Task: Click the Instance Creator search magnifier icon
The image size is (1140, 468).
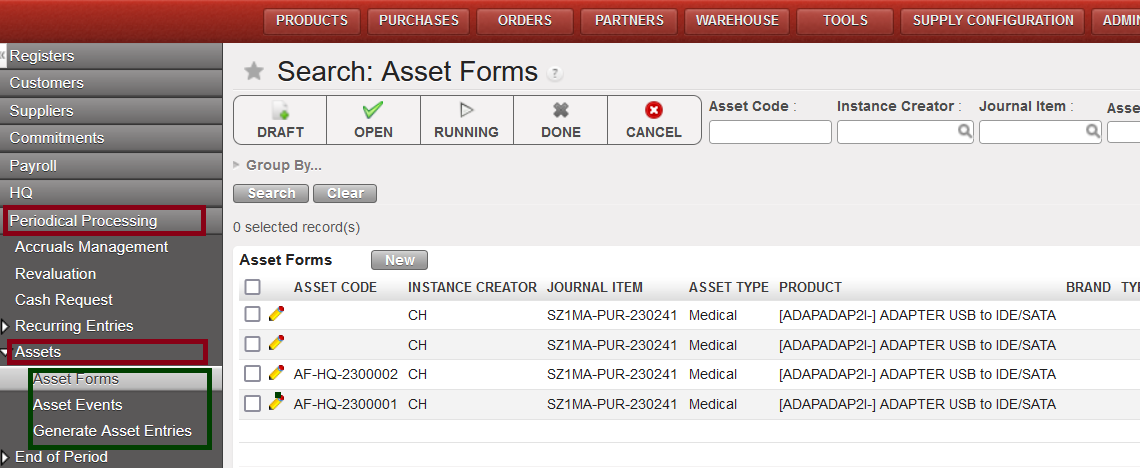Action: tap(964, 131)
